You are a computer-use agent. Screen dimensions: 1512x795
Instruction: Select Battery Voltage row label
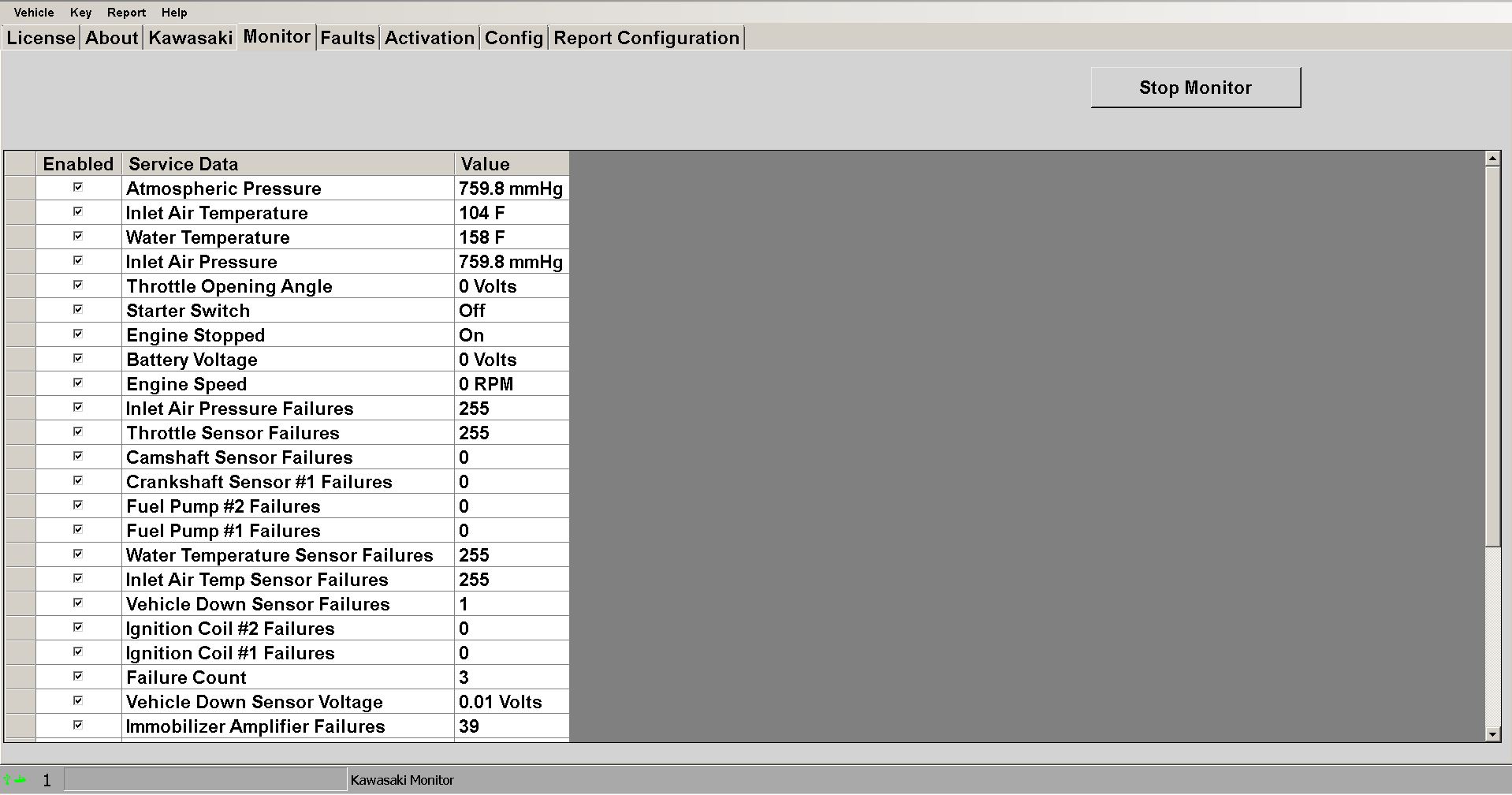192,360
